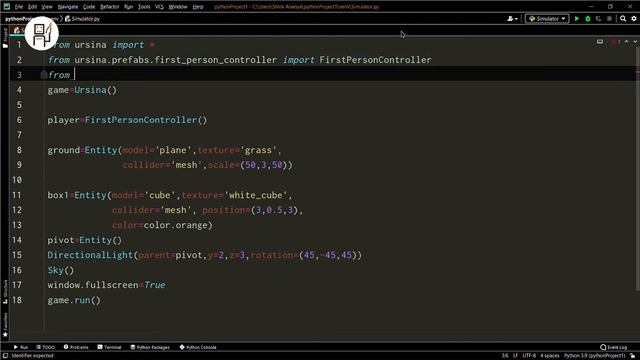Jump to next highlighted error arrow

[x=635, y=42]
